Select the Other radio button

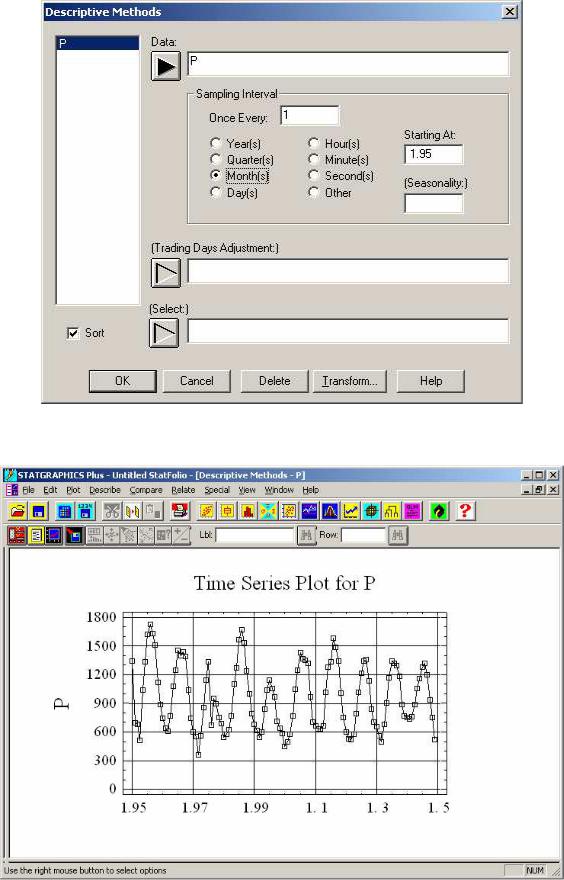[314, 192]
